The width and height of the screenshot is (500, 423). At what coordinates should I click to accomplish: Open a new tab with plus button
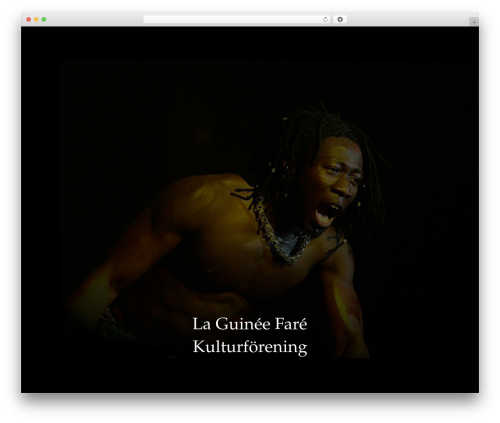click(474, 22)
